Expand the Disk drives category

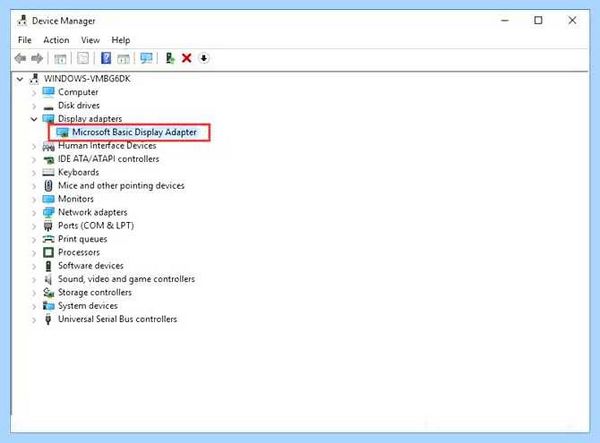[34, 106]
